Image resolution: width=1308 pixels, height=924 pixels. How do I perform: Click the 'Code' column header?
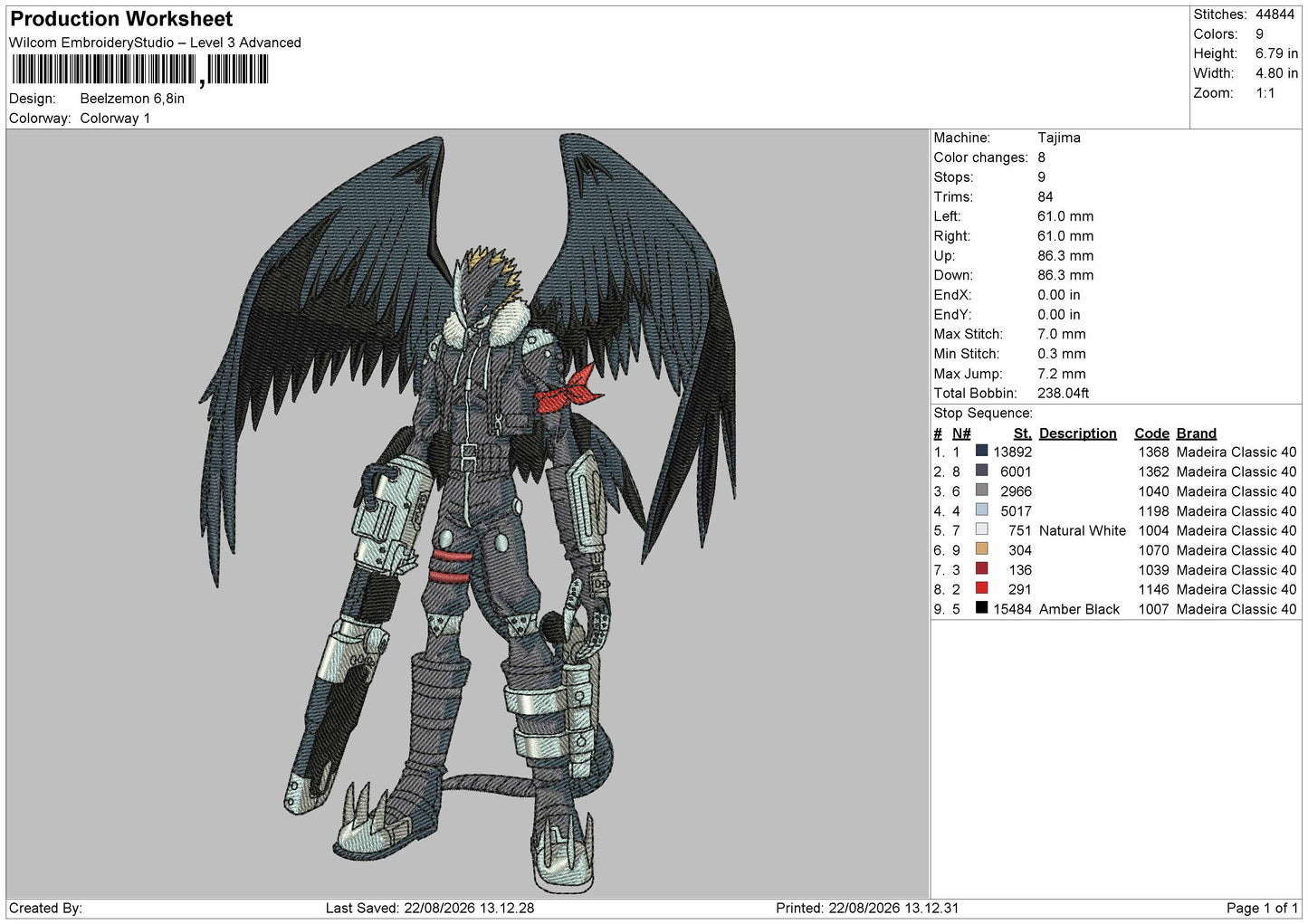(1151, 433)
